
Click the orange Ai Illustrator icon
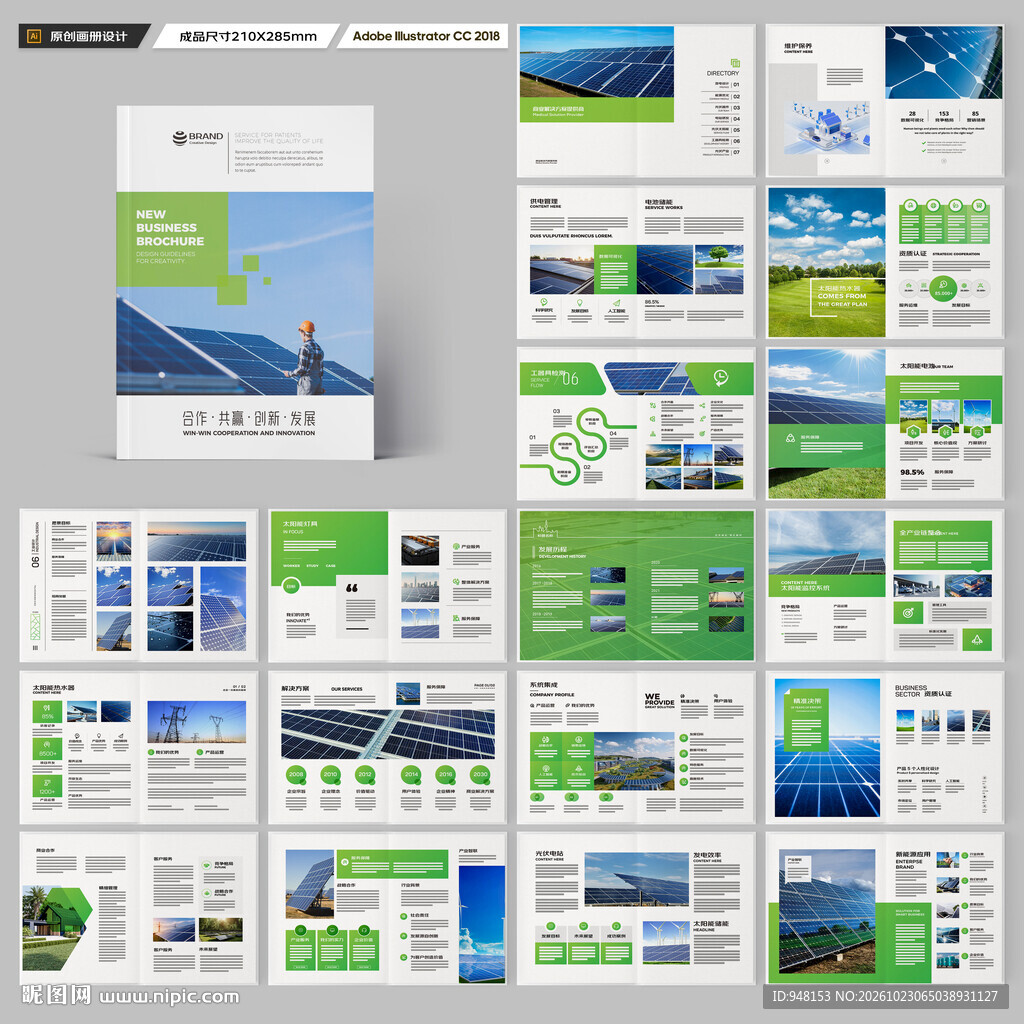(34, 36)
